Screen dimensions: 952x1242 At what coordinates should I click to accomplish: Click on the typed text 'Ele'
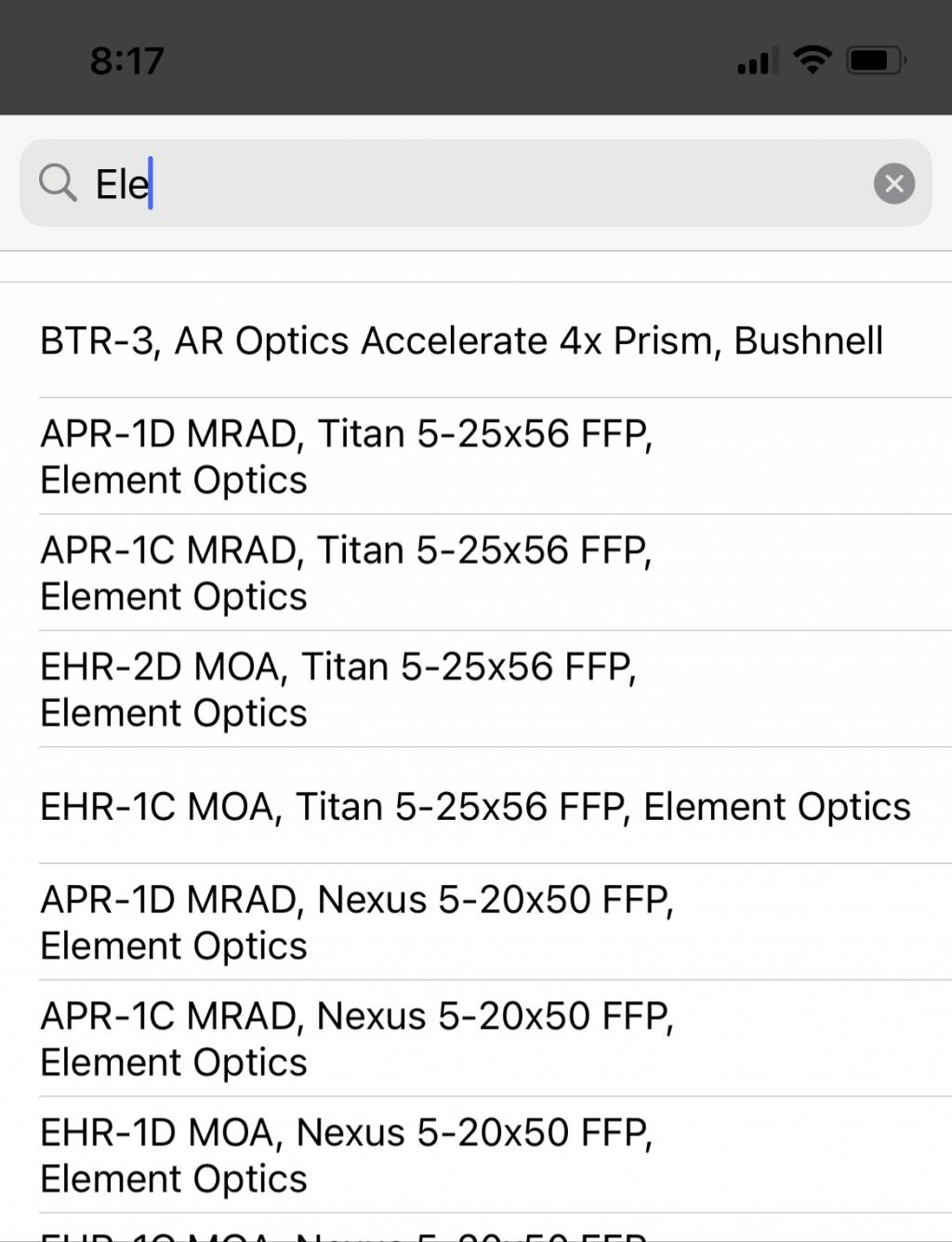tap(123, 184)
